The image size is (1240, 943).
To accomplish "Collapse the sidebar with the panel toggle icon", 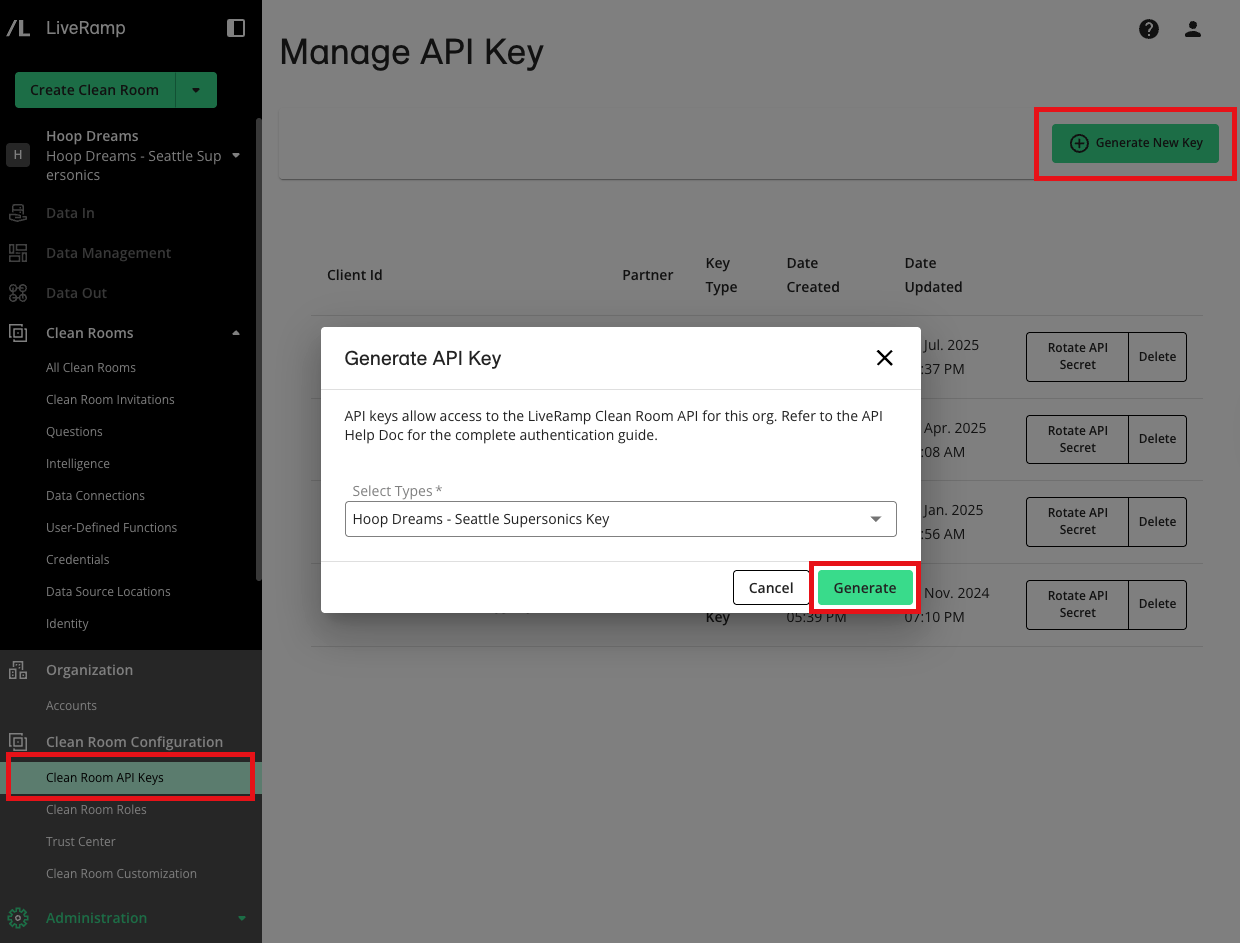I will click(x=236, y=28).
